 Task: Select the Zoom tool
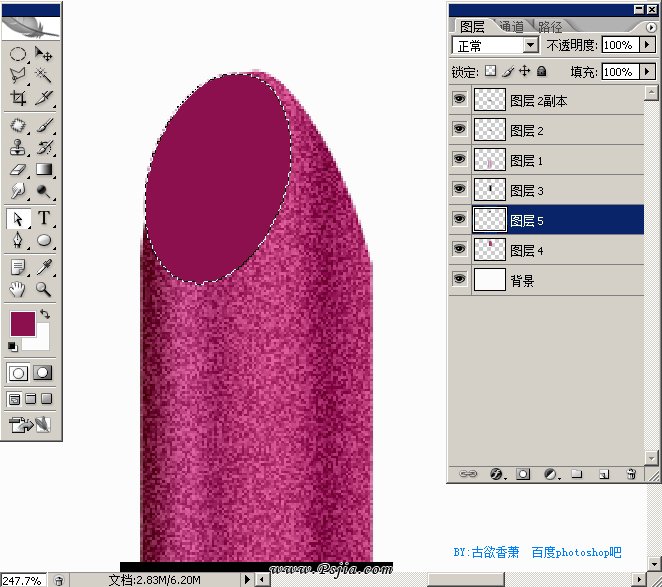[43, 289]
